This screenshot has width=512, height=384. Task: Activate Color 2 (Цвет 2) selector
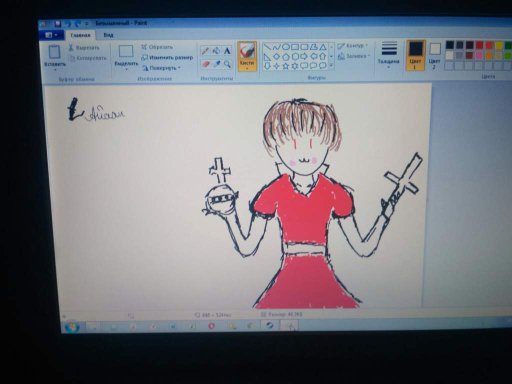(435, 55)
